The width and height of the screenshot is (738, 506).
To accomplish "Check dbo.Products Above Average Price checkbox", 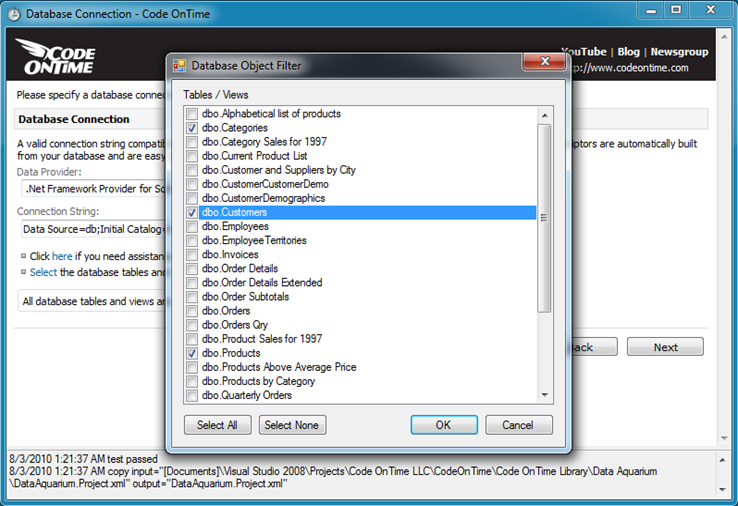I will pos(192,368).
